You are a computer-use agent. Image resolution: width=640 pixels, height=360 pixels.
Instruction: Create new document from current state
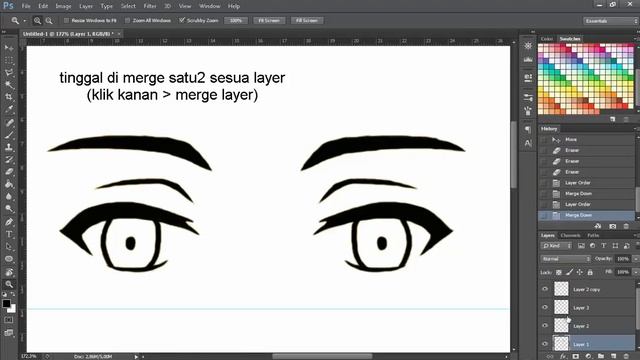click(x=598, y=226)
